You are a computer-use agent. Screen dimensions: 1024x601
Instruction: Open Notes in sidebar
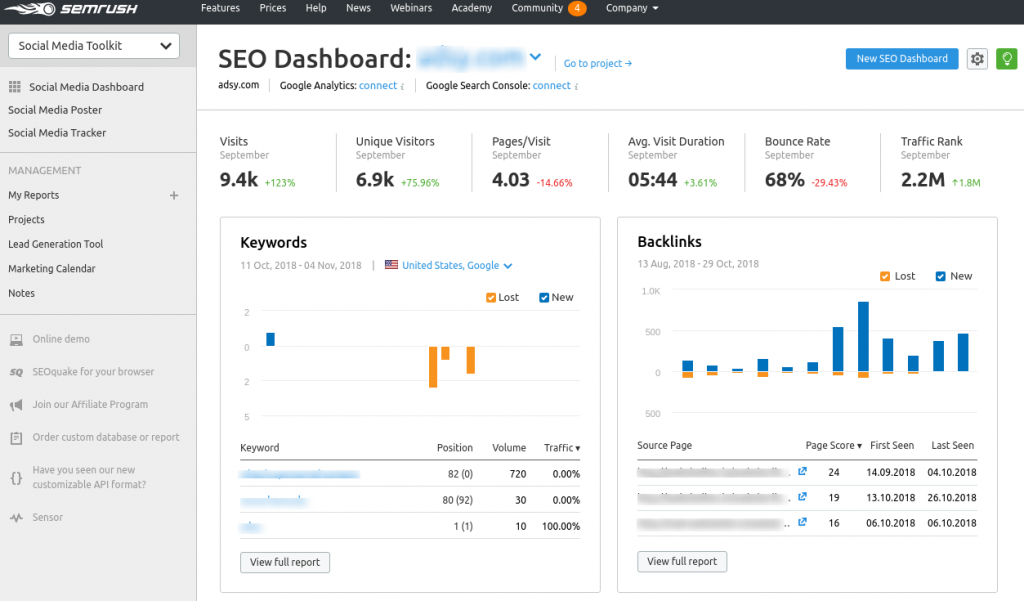22,293
